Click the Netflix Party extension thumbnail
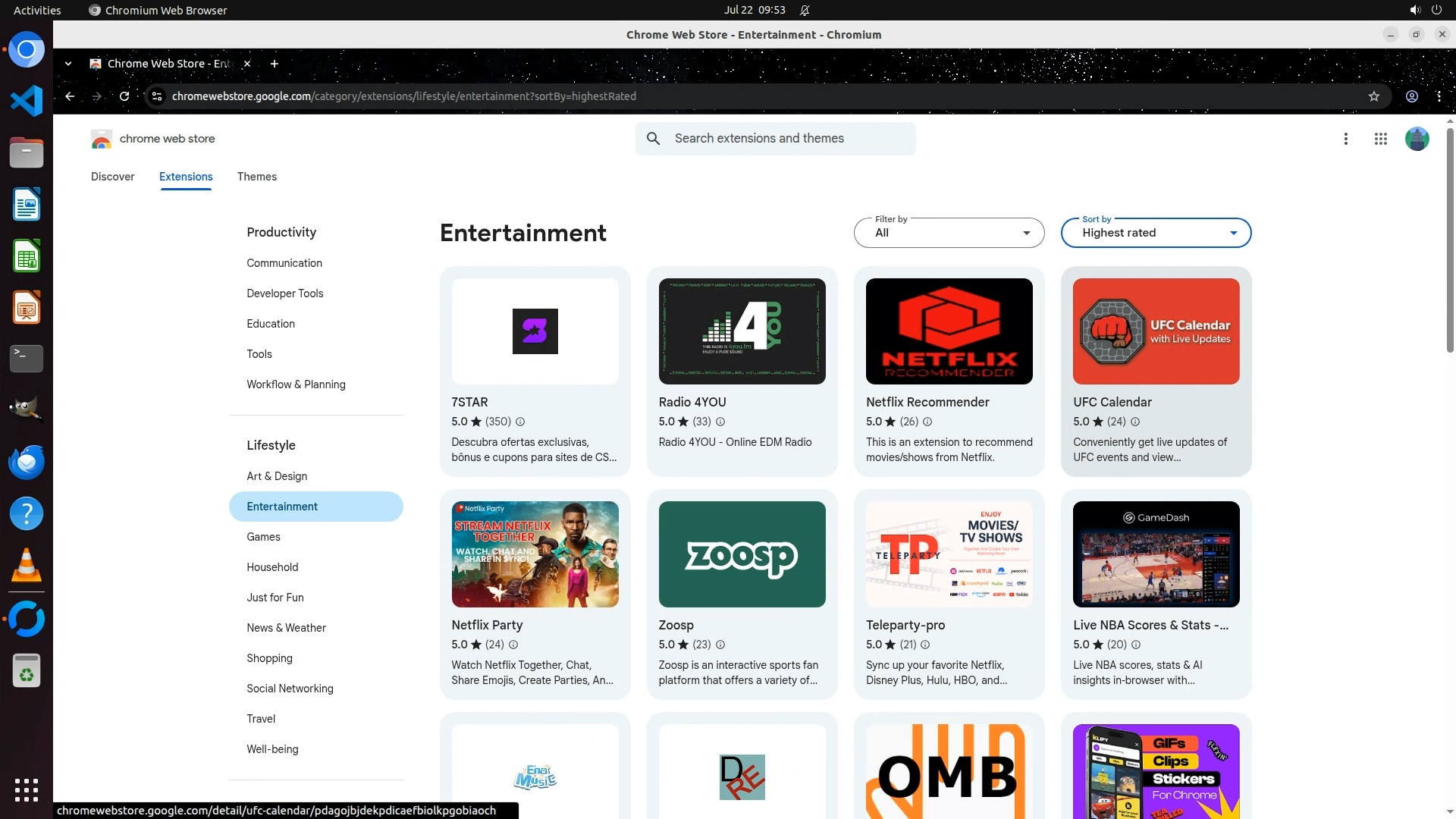 tap(535, 554)
